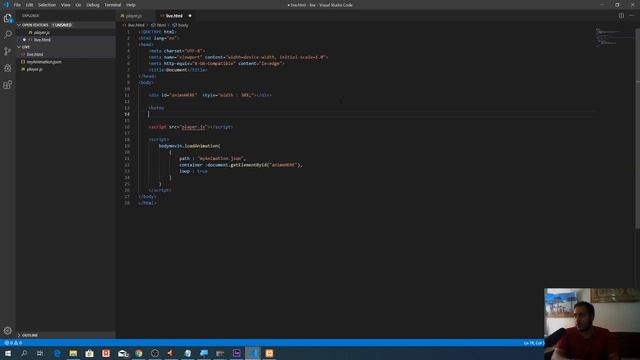Switch to the player.js editor tab
640x360 pixels.
pos(133,16)
